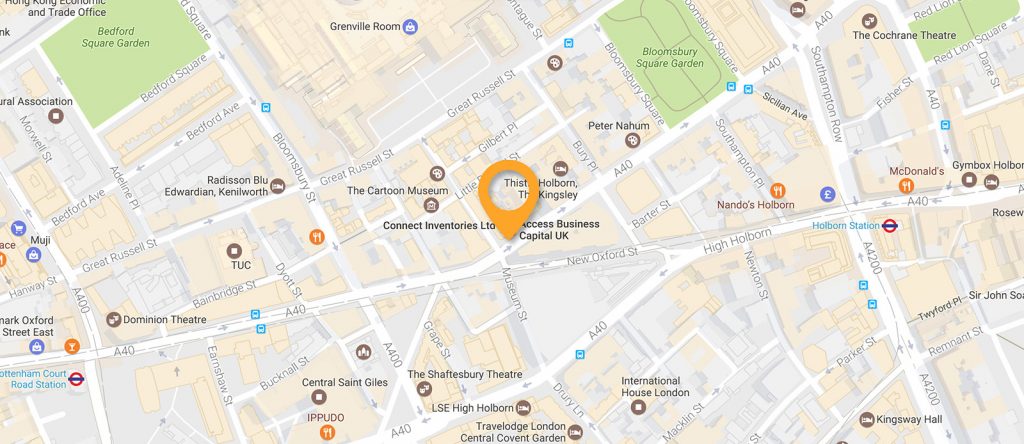Screen dimensions: 1024x444
Task: Click the IPPUDO restaurant icon
Action: coord(328,432)
